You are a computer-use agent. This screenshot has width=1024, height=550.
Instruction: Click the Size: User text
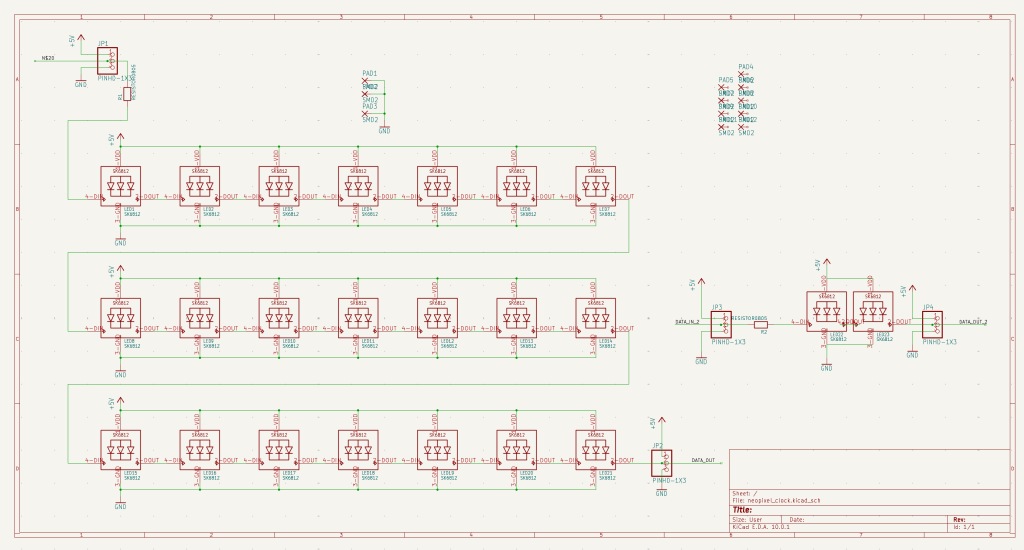click(747, 520)
